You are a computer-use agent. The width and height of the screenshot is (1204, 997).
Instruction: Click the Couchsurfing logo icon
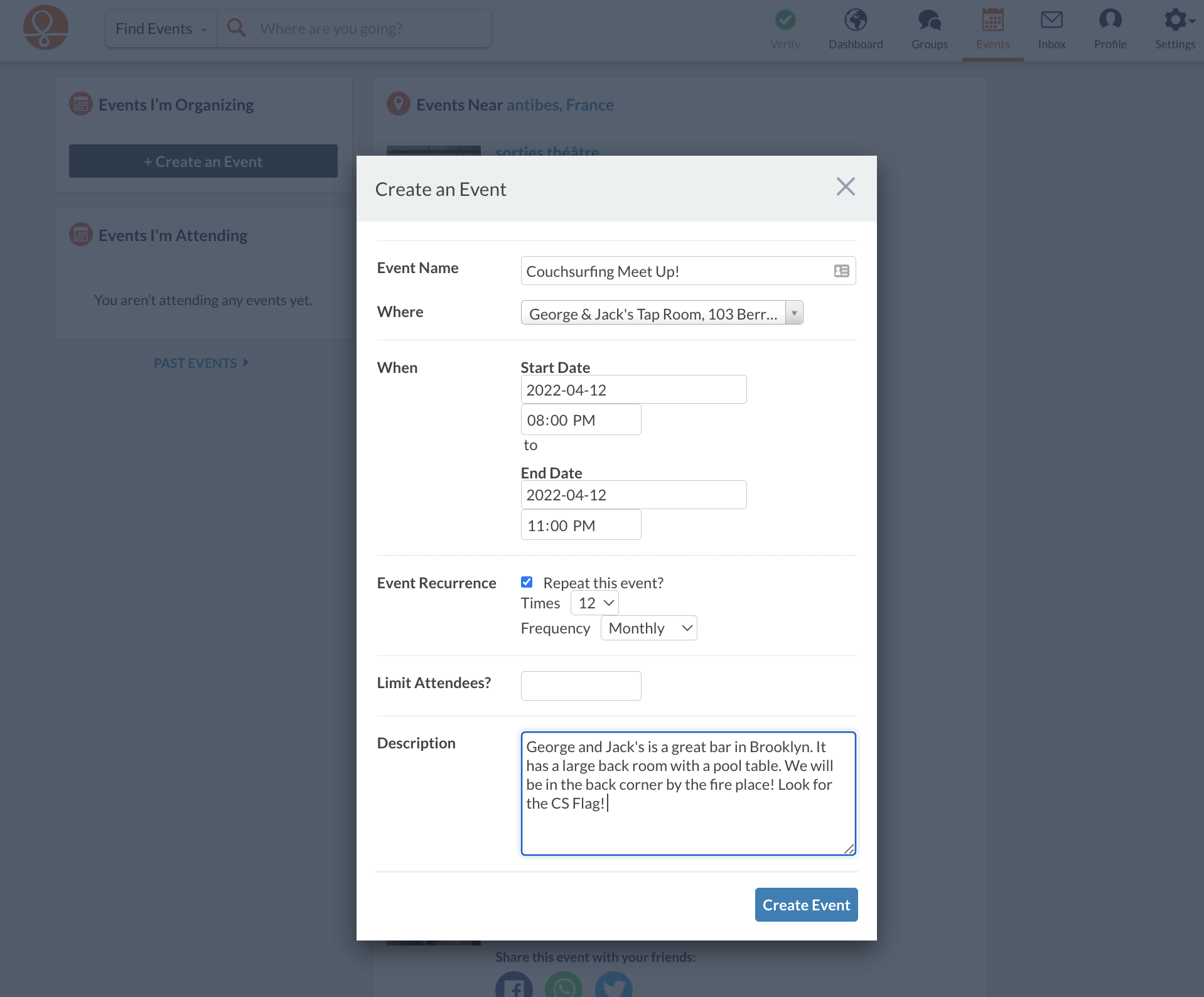pyautogui.click(x=46, y=28)
